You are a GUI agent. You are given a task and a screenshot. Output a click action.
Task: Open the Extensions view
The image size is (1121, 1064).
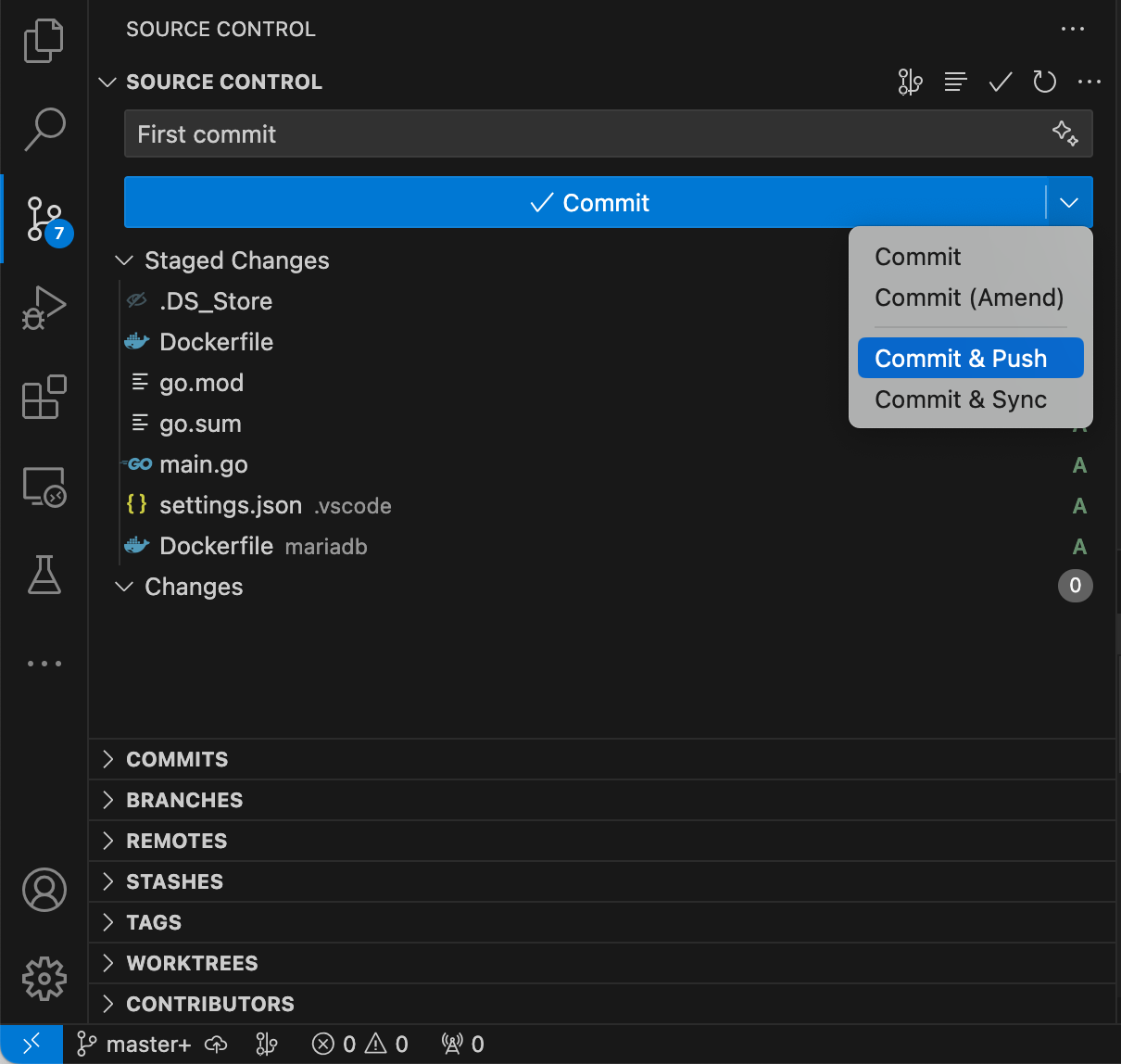pos(44,397)
